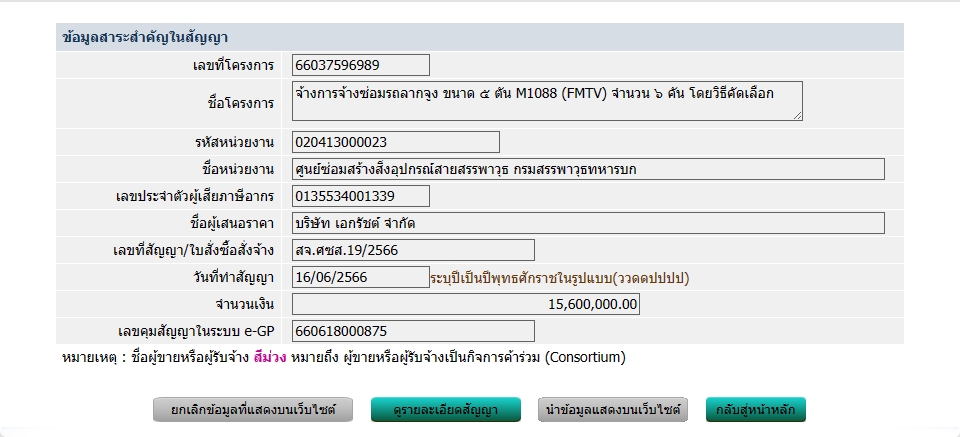The height and width of the screenshot is (437, 960).
Task: Click the เลขที่โครงการ field showing 66037596989
Action: [x=361, y=65]
